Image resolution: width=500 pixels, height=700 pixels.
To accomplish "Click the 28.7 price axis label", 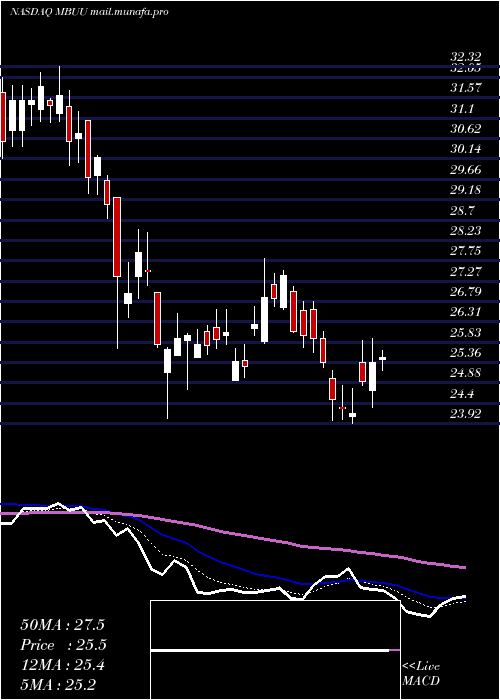I will (462, 211).
